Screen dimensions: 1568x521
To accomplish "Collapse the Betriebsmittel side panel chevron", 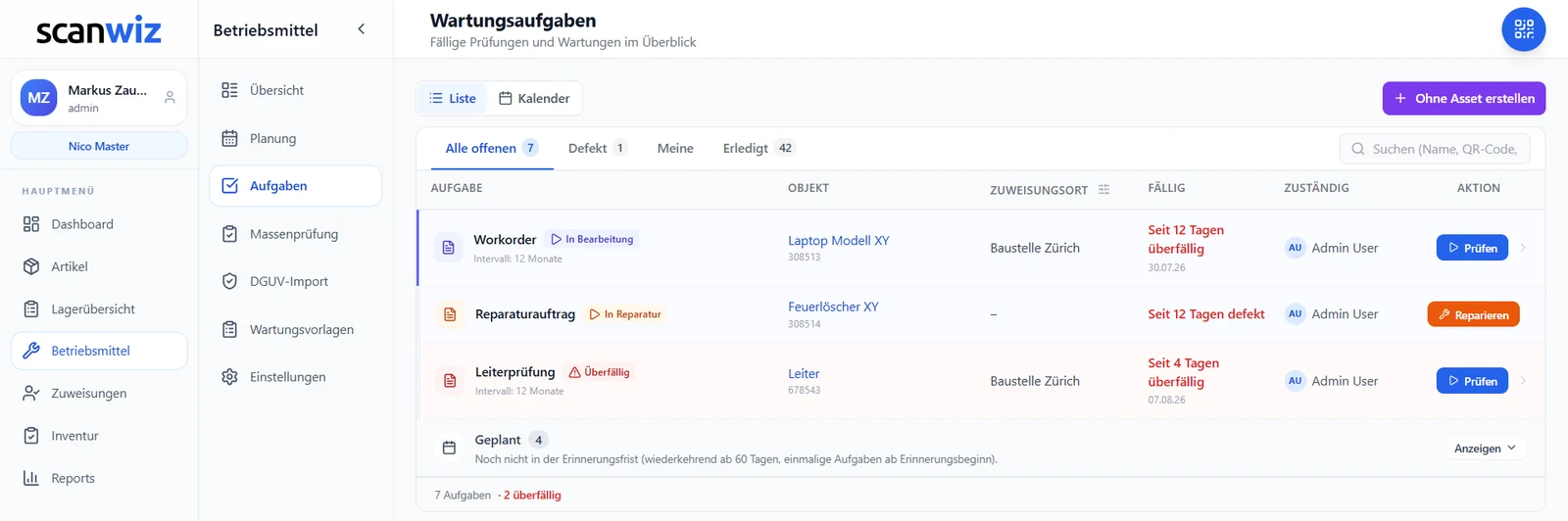I will click(361, 29).
